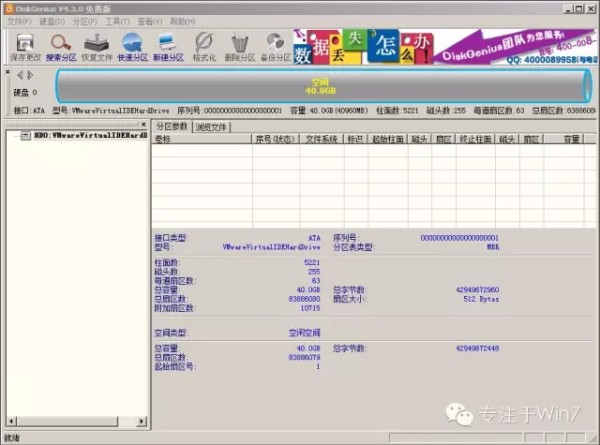The height and width of the screenshot is (445, 600).
Task: Click the 40.0GB free space disk bar
Action: 323,86
